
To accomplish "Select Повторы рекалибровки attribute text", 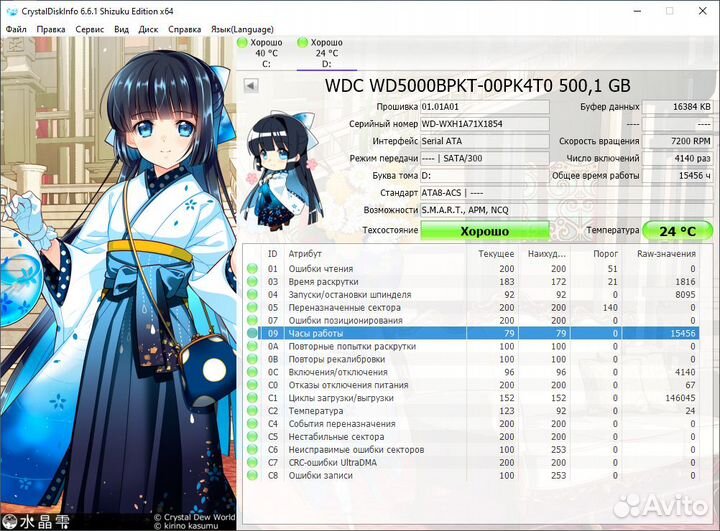I will coord(337,359).
